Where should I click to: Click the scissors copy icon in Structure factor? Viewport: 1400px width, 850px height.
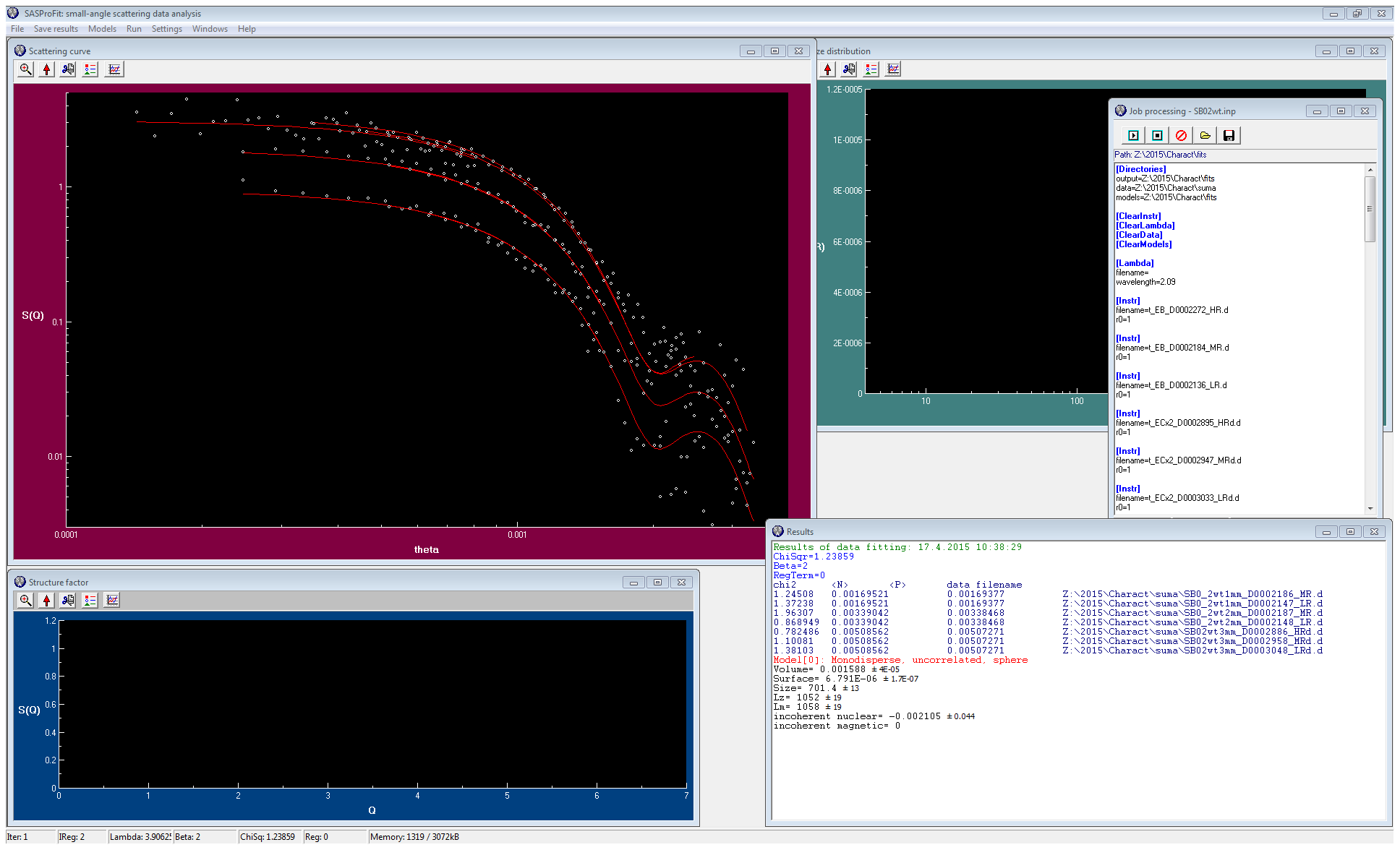[68, 600]
